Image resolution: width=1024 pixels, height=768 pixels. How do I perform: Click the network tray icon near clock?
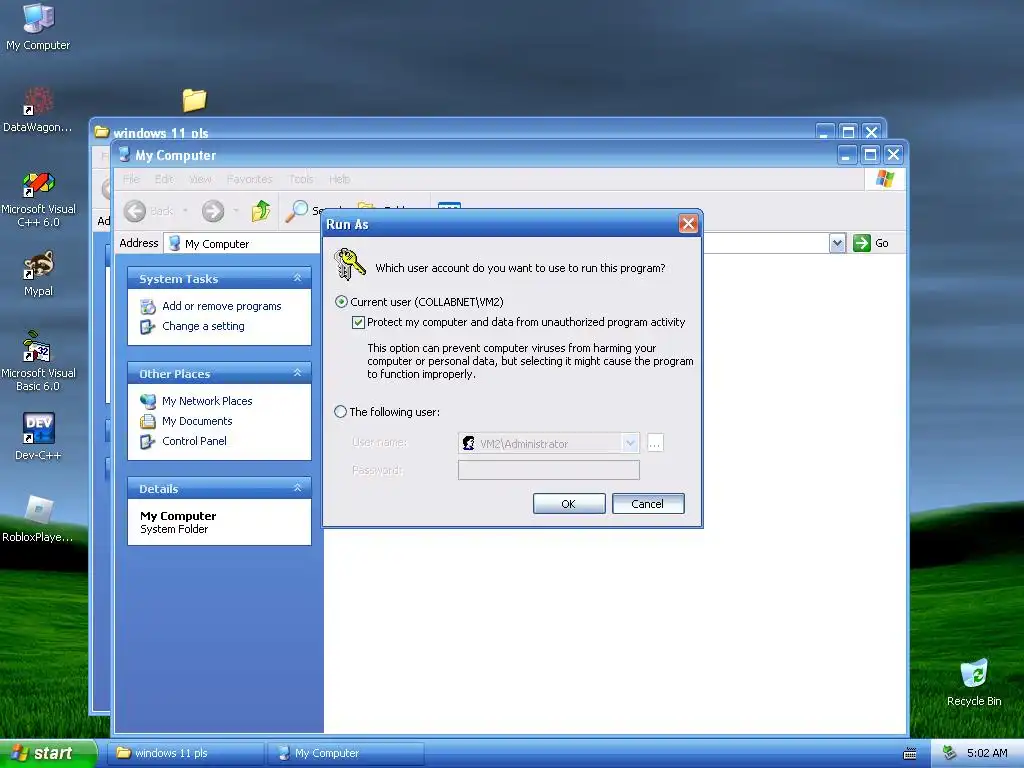point(949,753)
